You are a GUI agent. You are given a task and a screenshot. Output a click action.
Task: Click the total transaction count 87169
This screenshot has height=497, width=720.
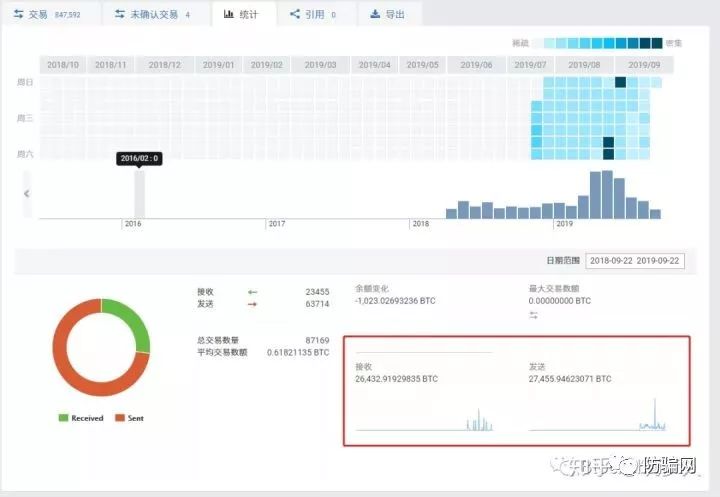317,340
